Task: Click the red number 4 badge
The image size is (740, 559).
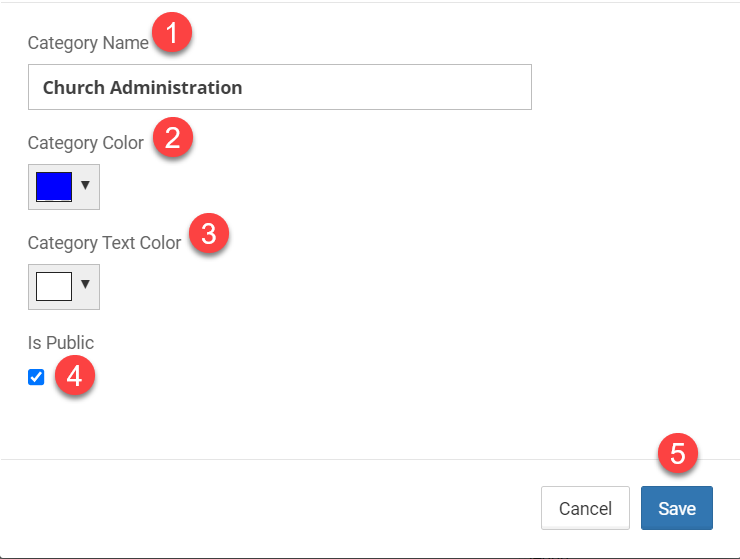Action: click(x=74, y=377)
